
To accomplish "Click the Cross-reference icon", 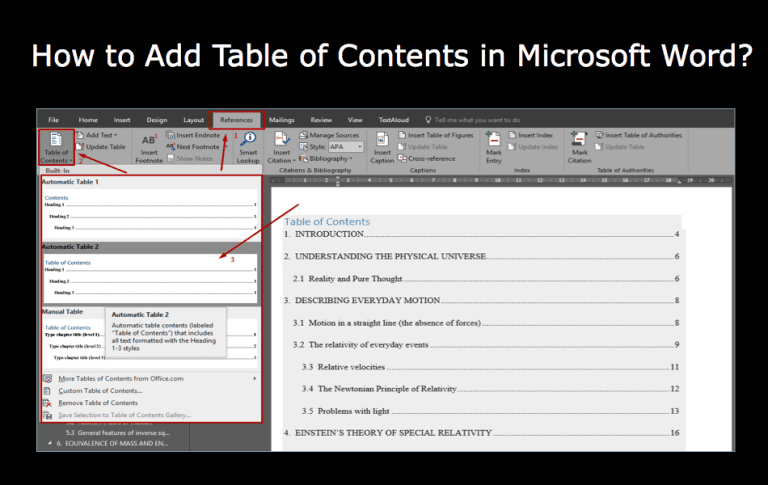I will click(x=402, y=158).
